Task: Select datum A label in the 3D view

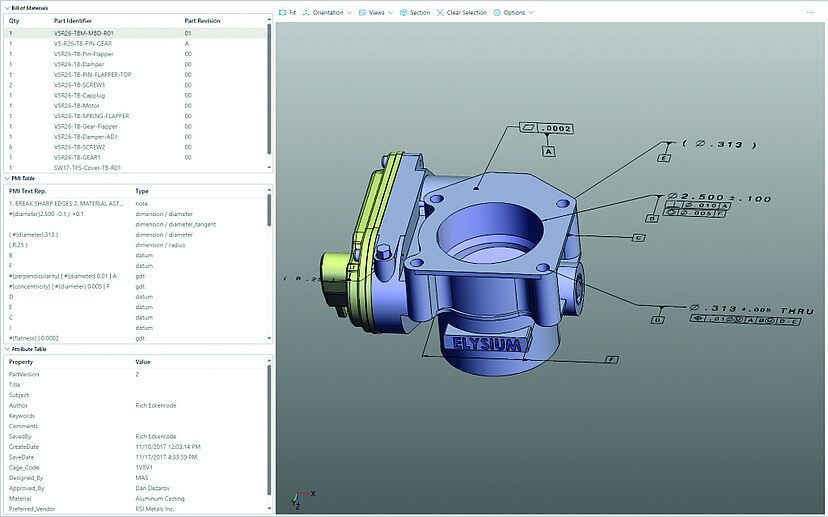Action: pyautogui.click(x=549, y=152)
